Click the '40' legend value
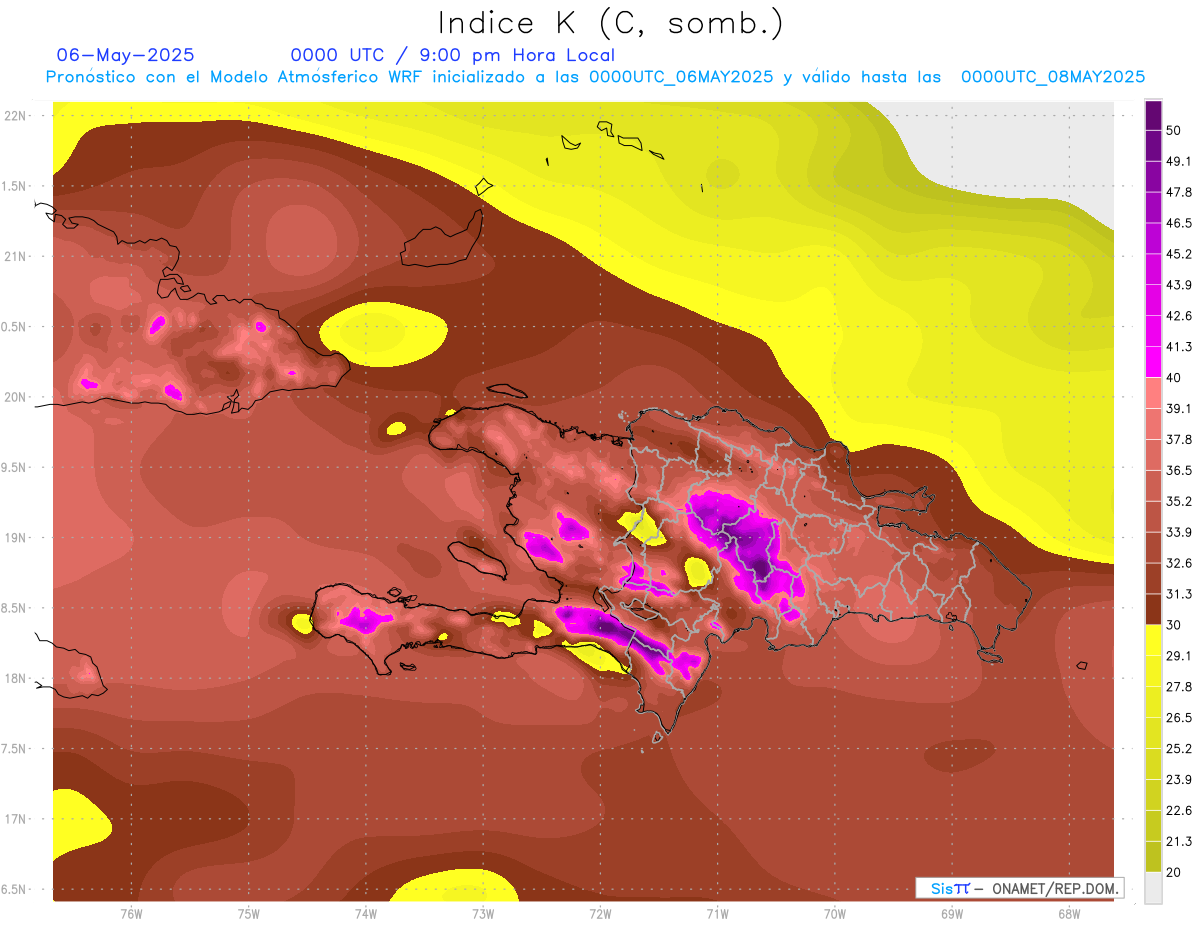Image resolution: width=1200 pixels, height=927 pixels. (x=1176, y=378)
